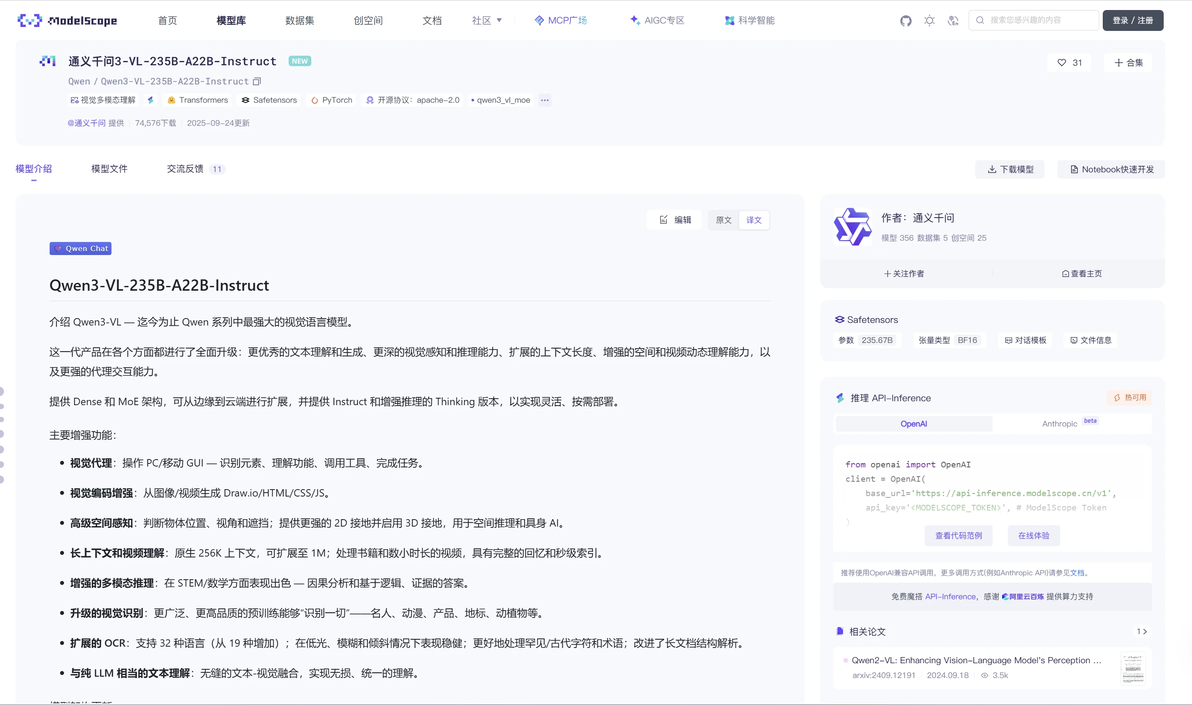Click the 登录 / 注册 button
The width and height of the screenshot is (1192, 705).
coord(1133,21)
